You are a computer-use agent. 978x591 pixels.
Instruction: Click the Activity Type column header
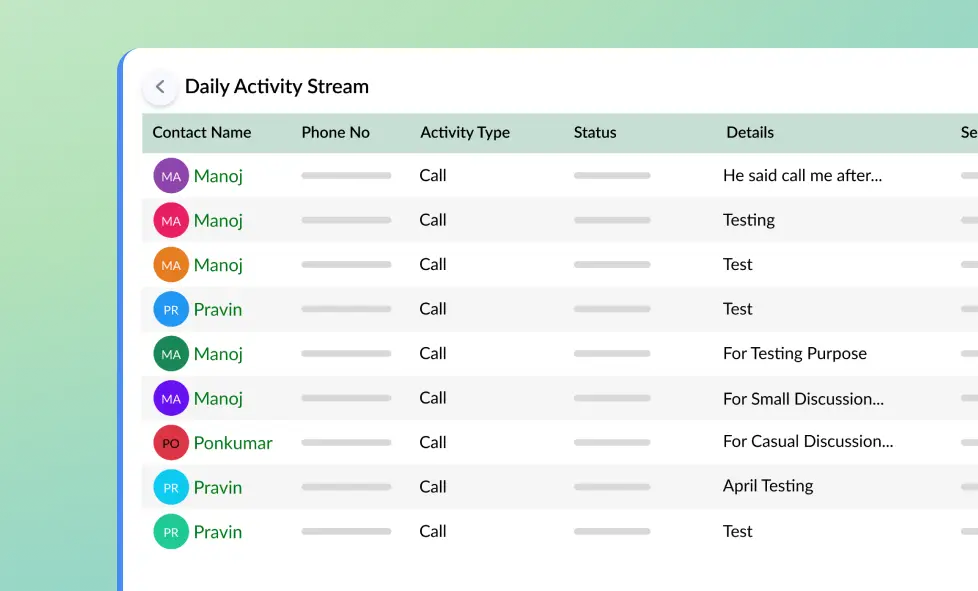(x=465, y=133)
